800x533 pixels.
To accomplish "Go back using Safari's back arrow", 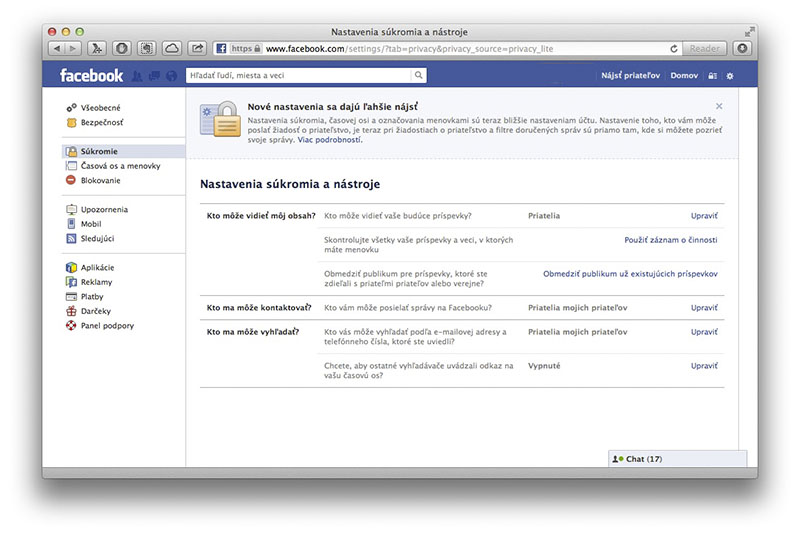I will point(57,48).
